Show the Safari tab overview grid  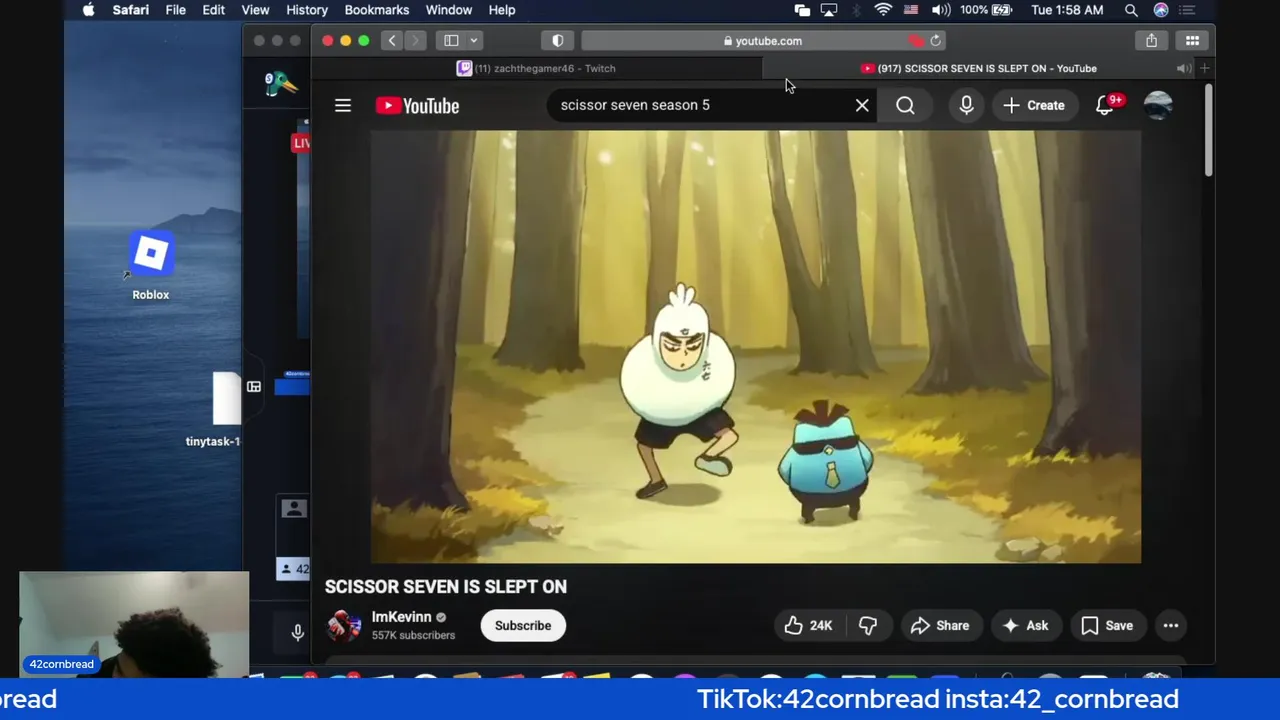[1192, 41]
